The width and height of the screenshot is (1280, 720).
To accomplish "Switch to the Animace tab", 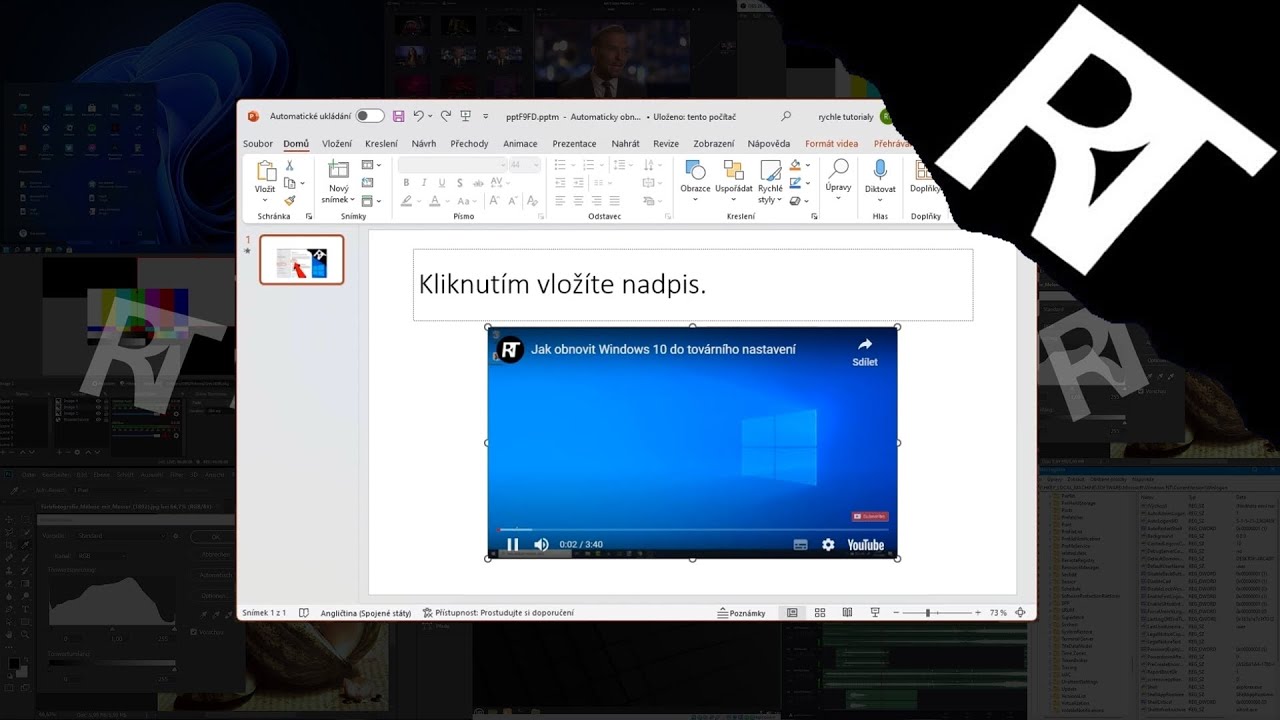I will click(520, 144).
